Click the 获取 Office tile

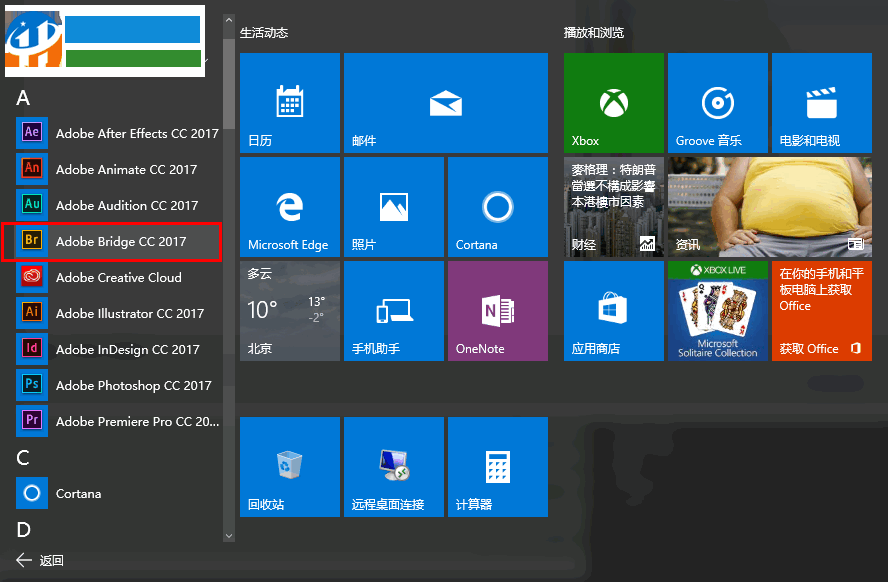pos(822,311)
